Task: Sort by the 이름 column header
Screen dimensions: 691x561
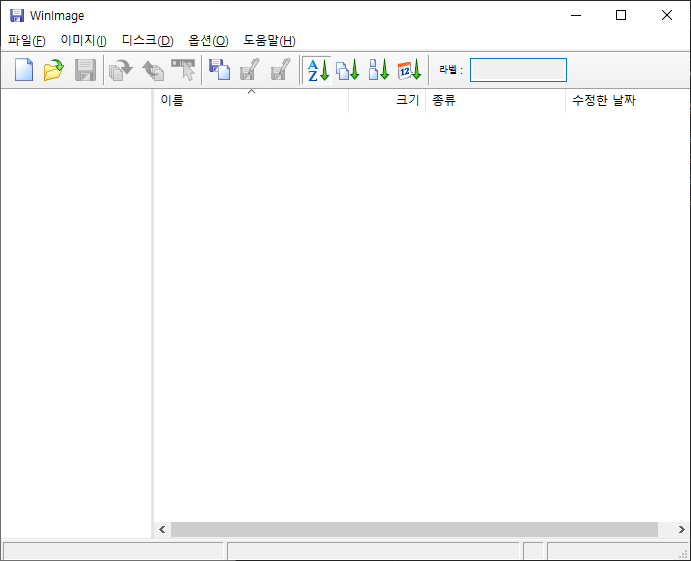Action: click(x=251, y=100)
